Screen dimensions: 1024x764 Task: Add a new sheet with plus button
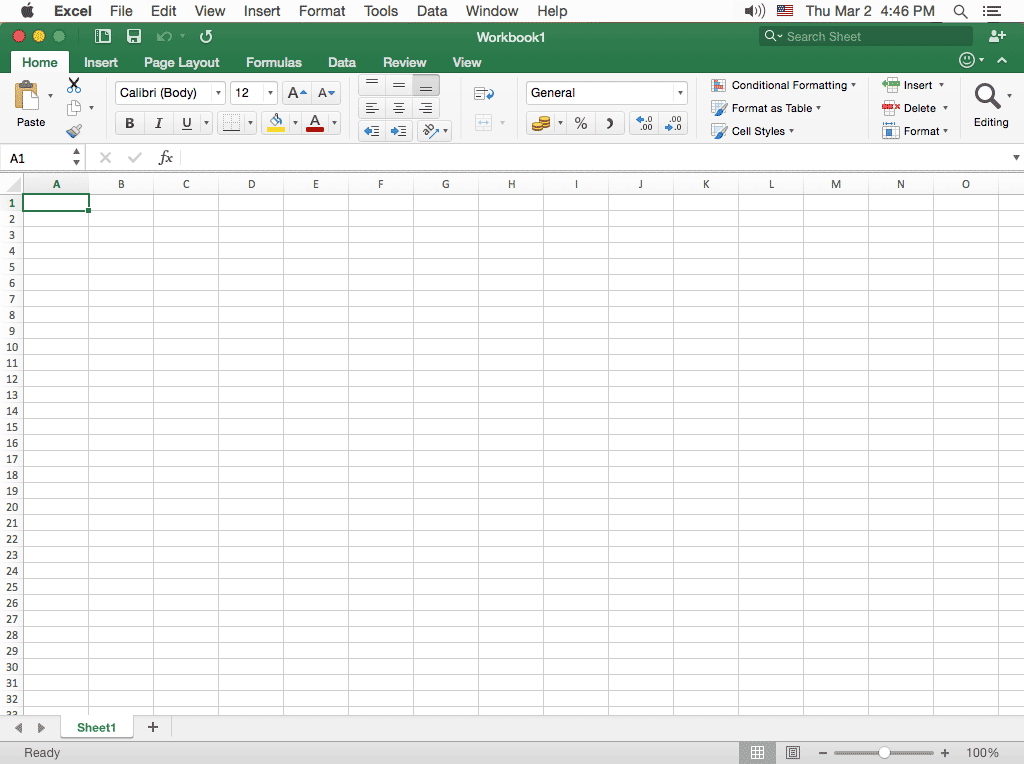[153, 727]
